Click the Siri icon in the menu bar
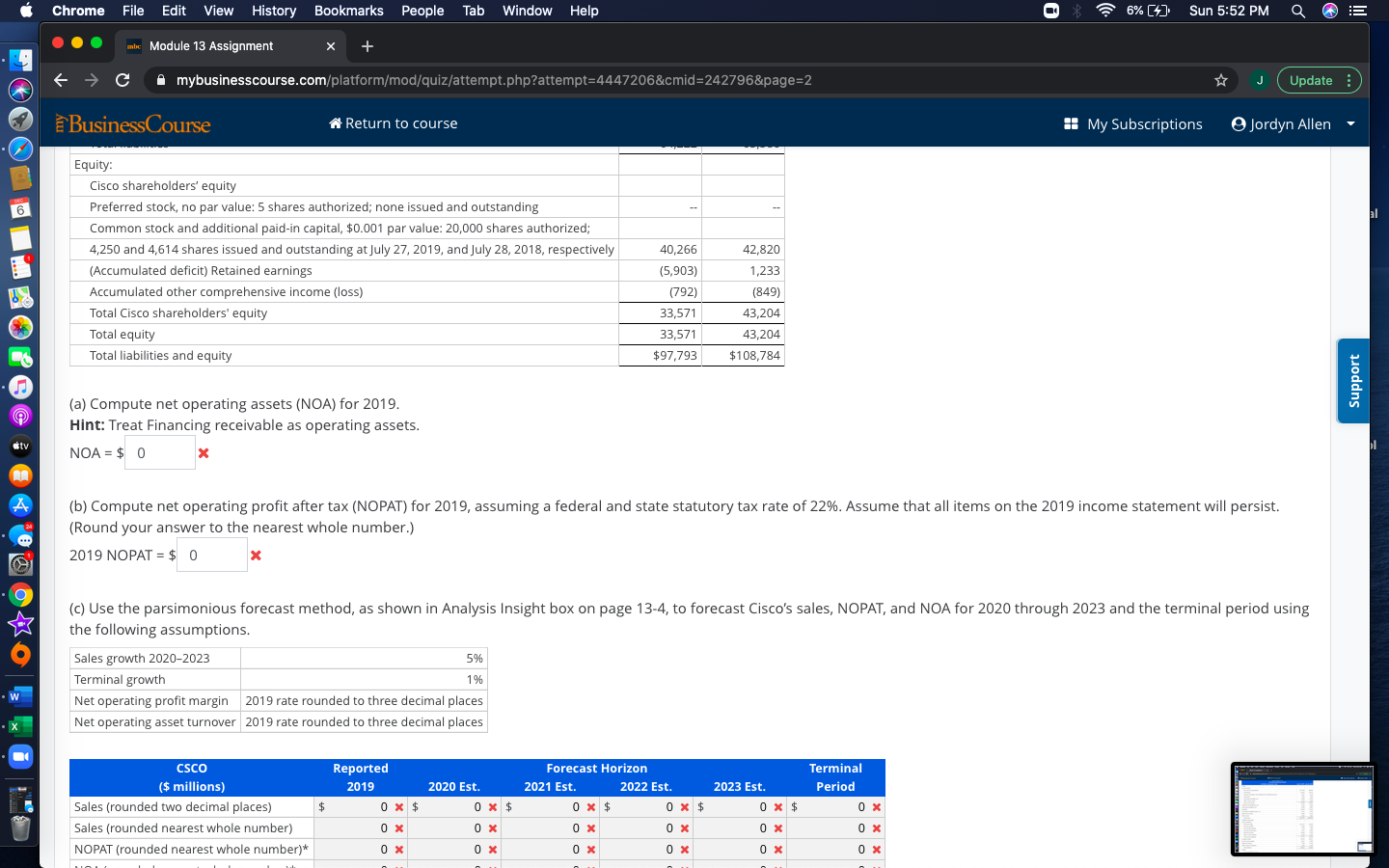 coord(1329,11)
